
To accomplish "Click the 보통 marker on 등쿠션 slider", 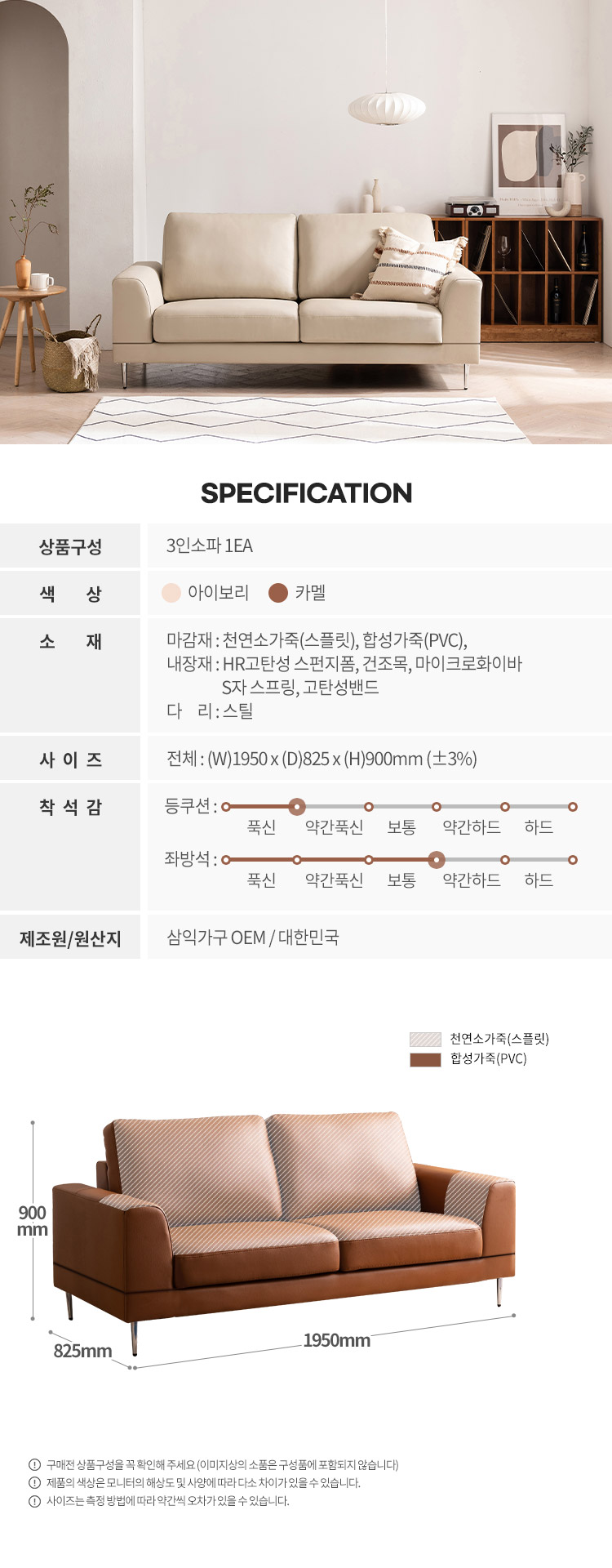I will [x=369, y=807].
